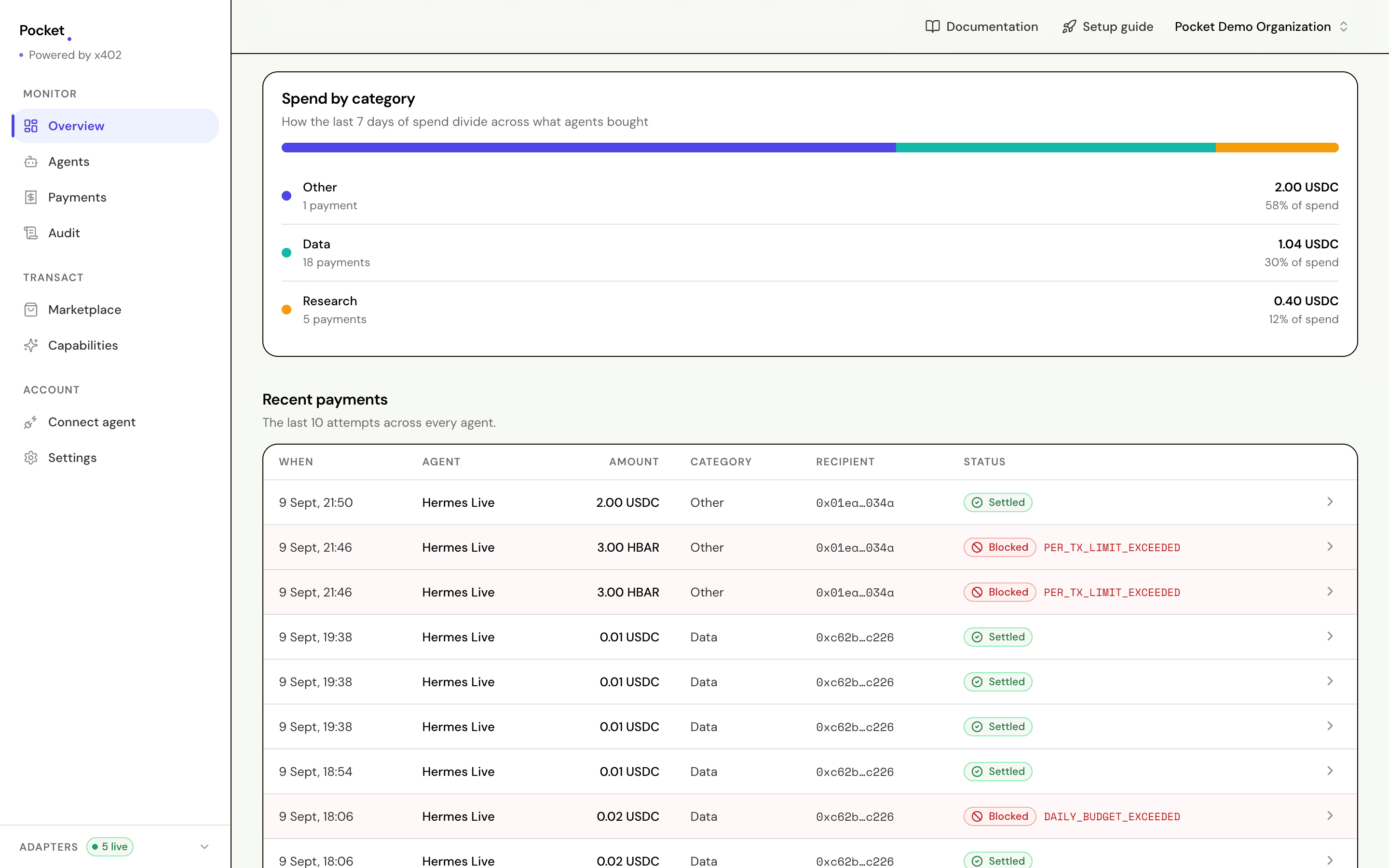The image size is (1389, 868).
Task: Click the teal dot beside Data category
Action: [x=286, y=253]
